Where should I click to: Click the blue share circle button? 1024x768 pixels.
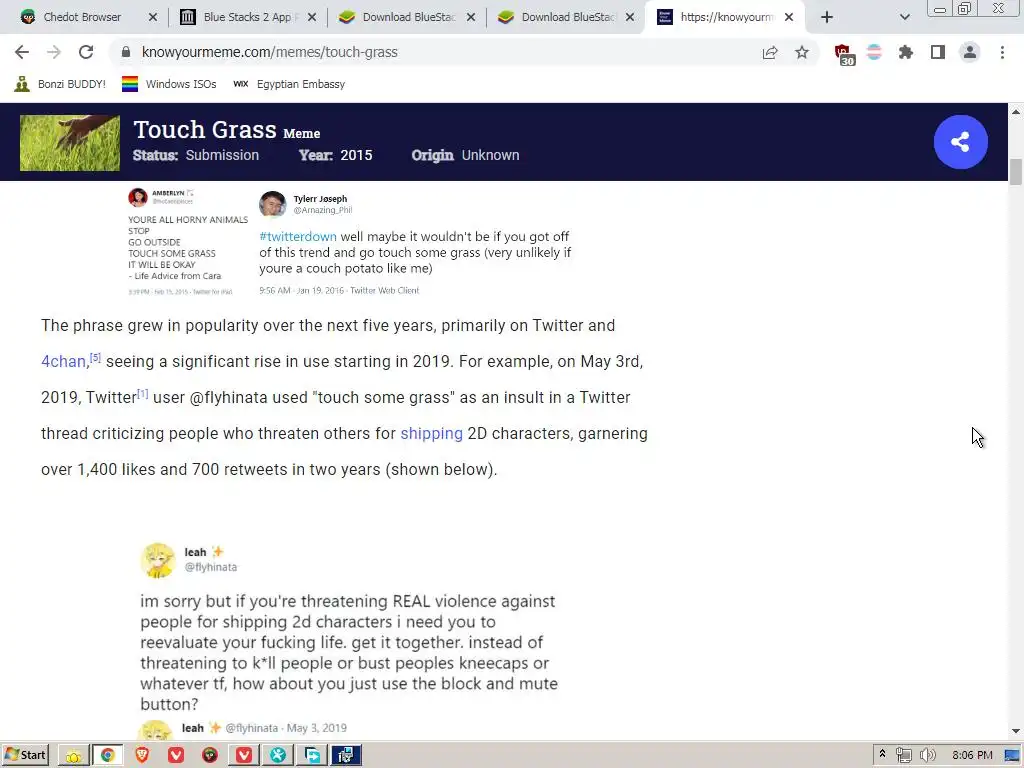[960, 142]
